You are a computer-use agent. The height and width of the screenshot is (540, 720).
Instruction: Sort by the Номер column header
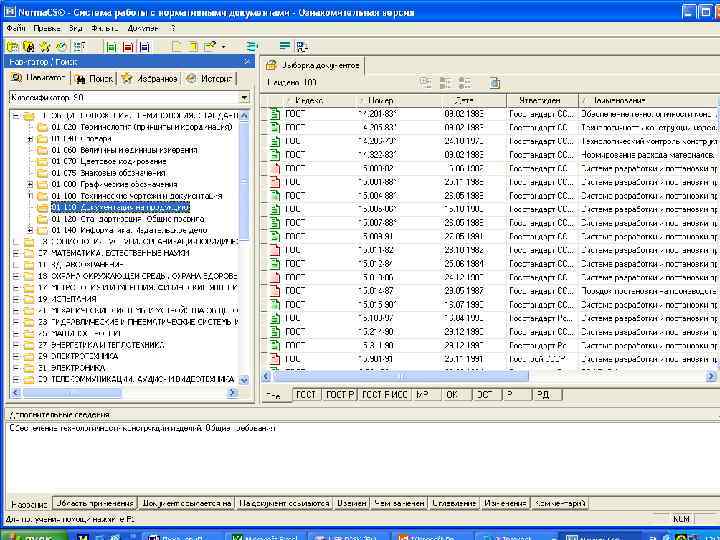[398, 101]
